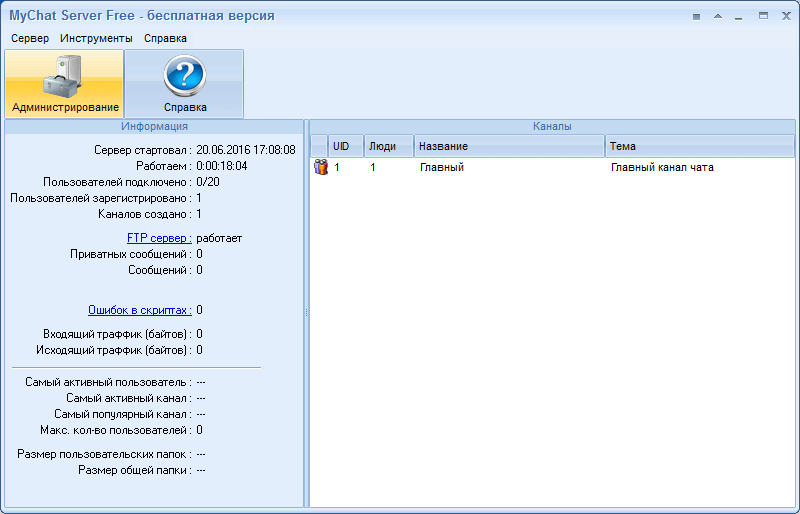The width and height of the screenshot is (800, 514).
Task: Select the Размер общей папки label
Action: coord(135,470)
